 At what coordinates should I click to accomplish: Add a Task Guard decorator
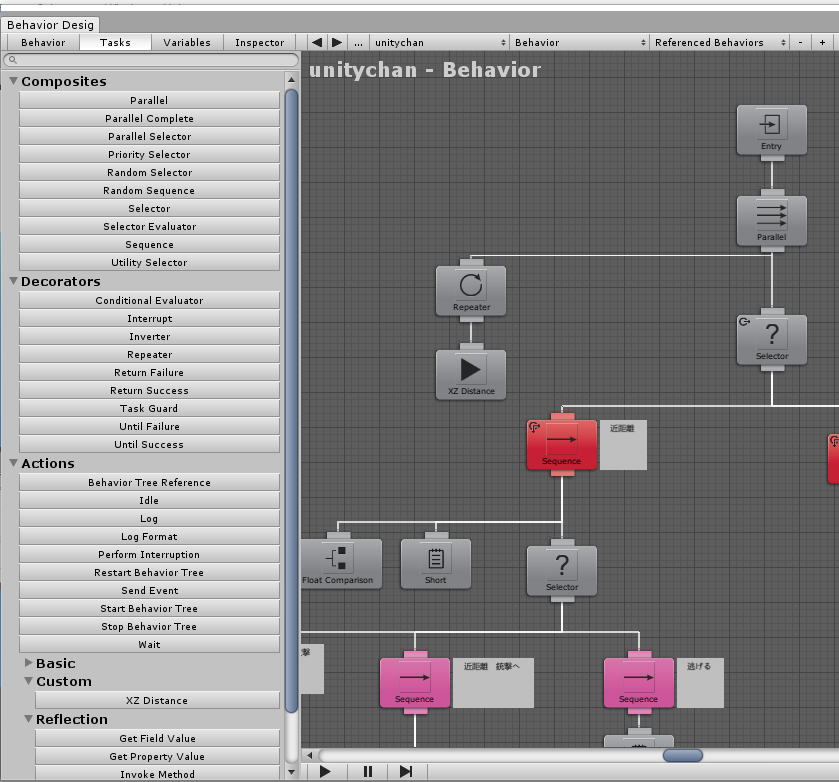pos(149,408)
